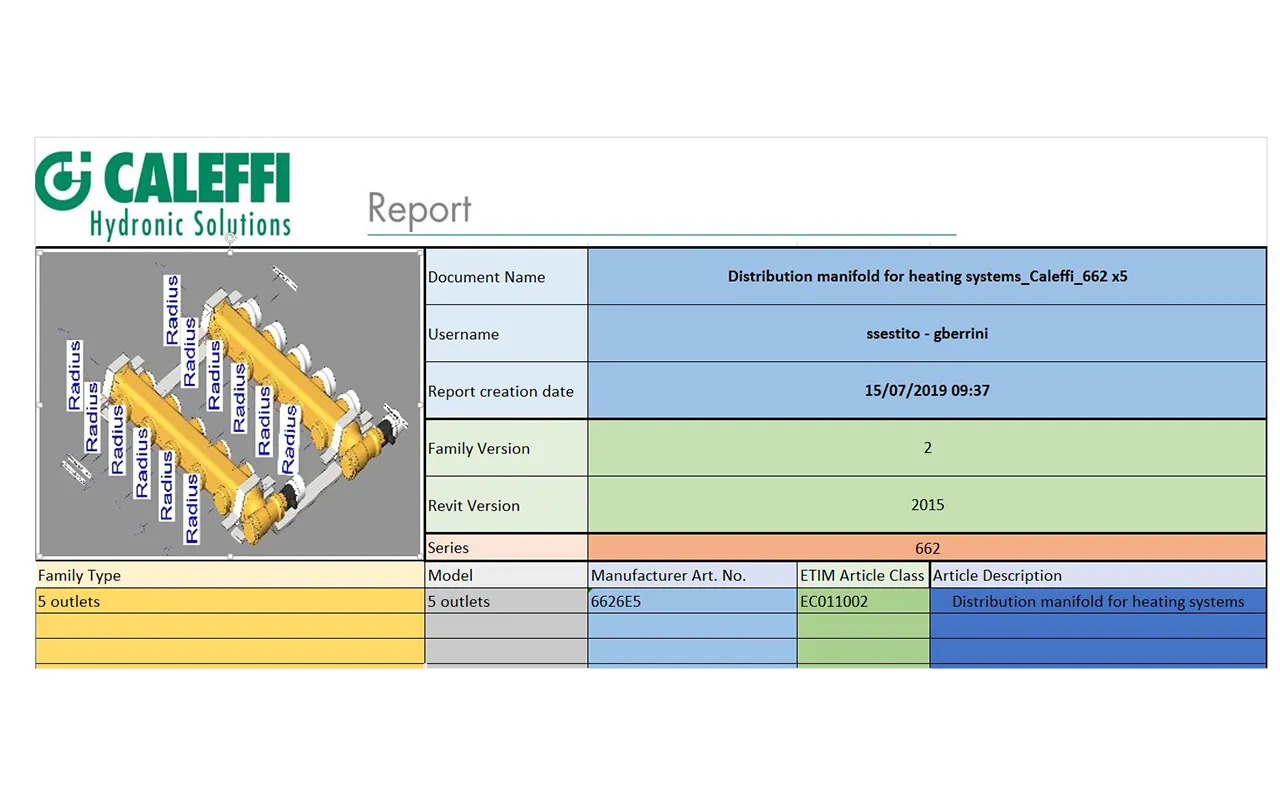Select the gray 5 outlets Model cell
The height and width of the screenshot is (800, 1280).
[x=507, y=601]
